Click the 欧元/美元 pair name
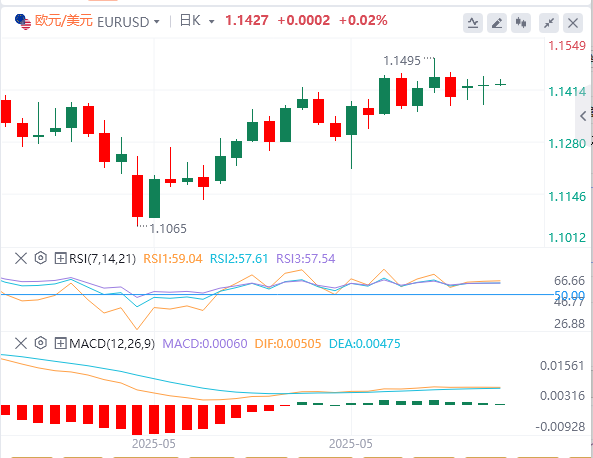Screen dimensions: 593x458 coord(64,21)
